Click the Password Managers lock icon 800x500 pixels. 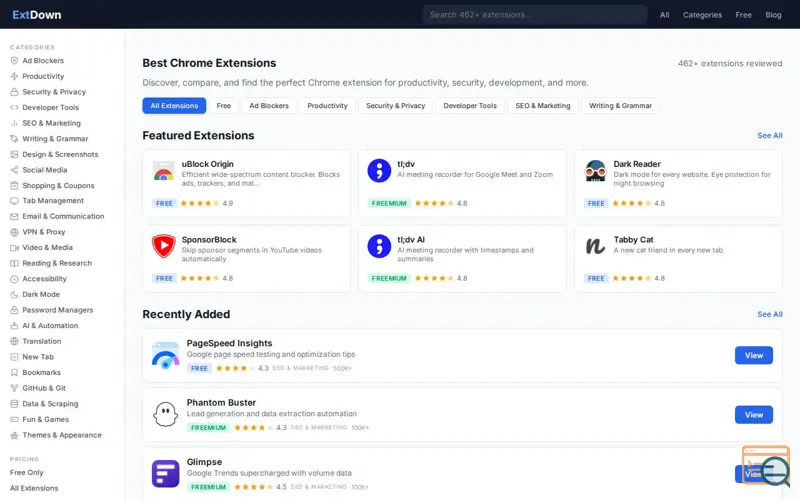coord(14,310)
